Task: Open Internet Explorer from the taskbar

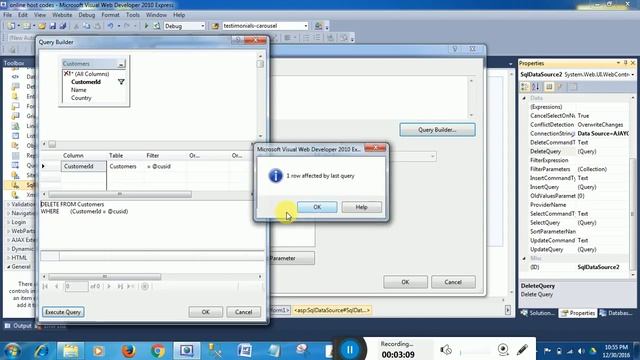Action: [x=41, y=351]
